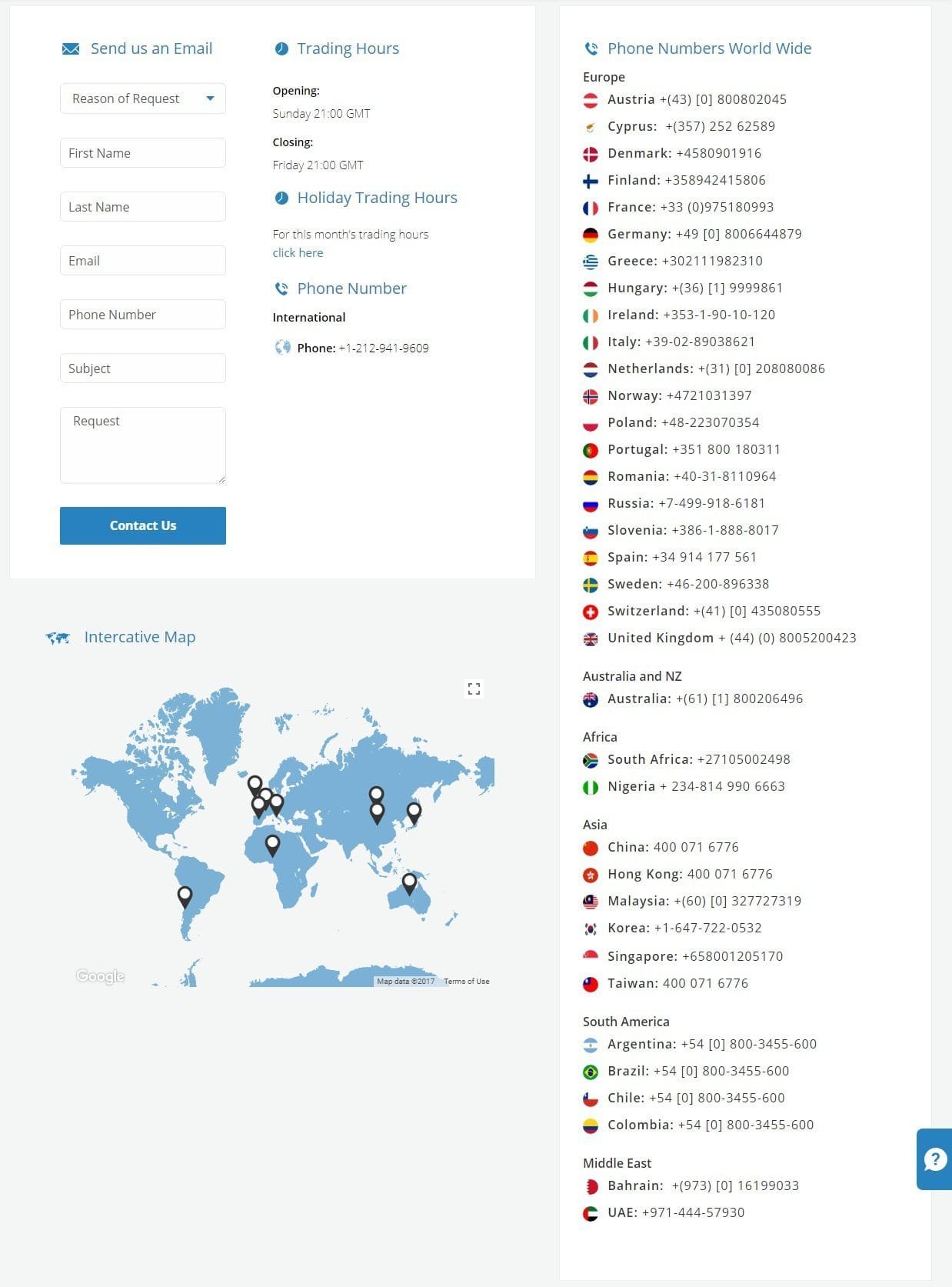952x1287 pixels.
Task: Click the map pin over South America
Action: (x=185, y=897)
